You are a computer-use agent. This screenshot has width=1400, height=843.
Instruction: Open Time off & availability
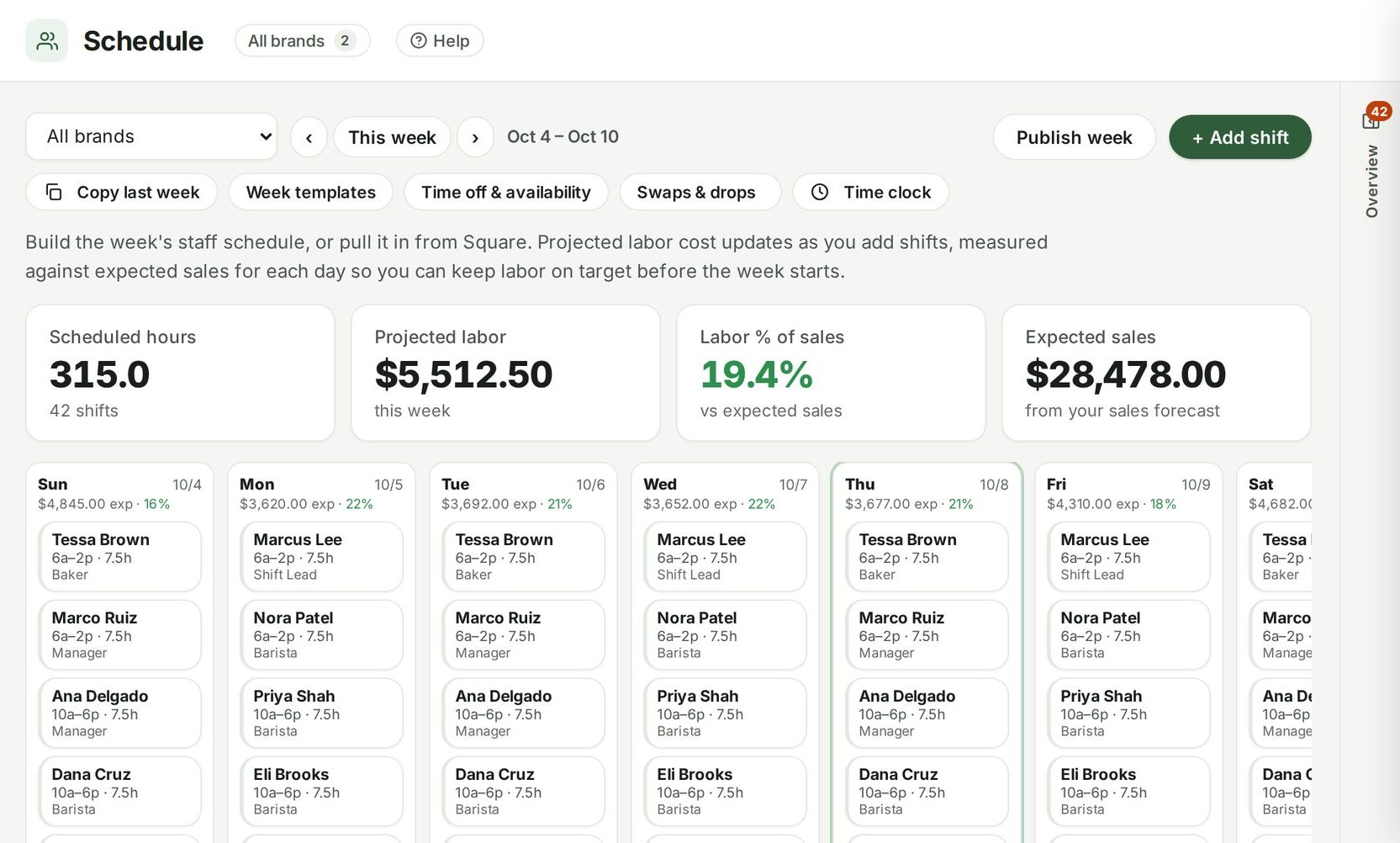(506, 192)
